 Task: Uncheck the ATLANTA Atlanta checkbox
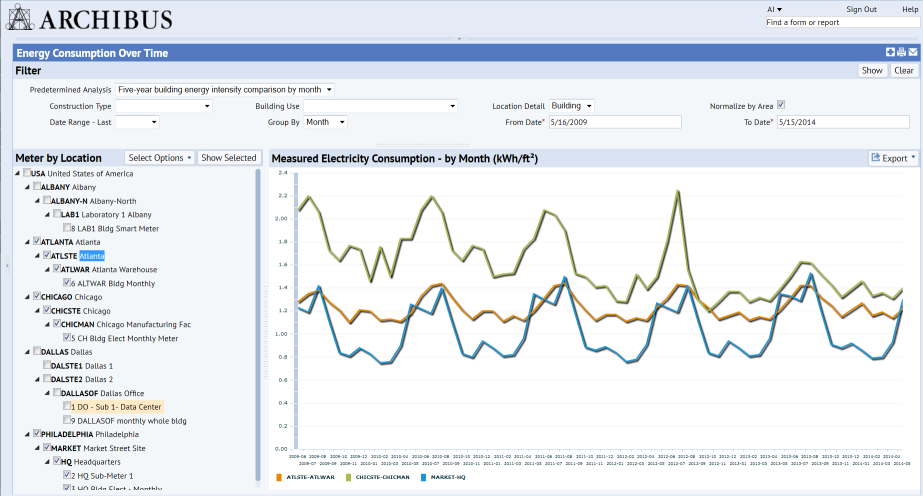[x=38, y=242]
